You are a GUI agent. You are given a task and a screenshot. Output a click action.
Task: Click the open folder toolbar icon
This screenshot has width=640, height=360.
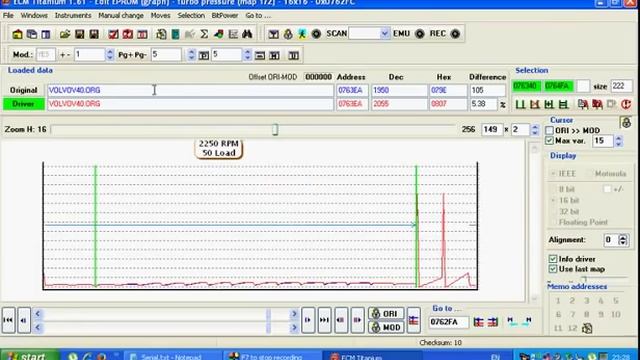[65, 34]
